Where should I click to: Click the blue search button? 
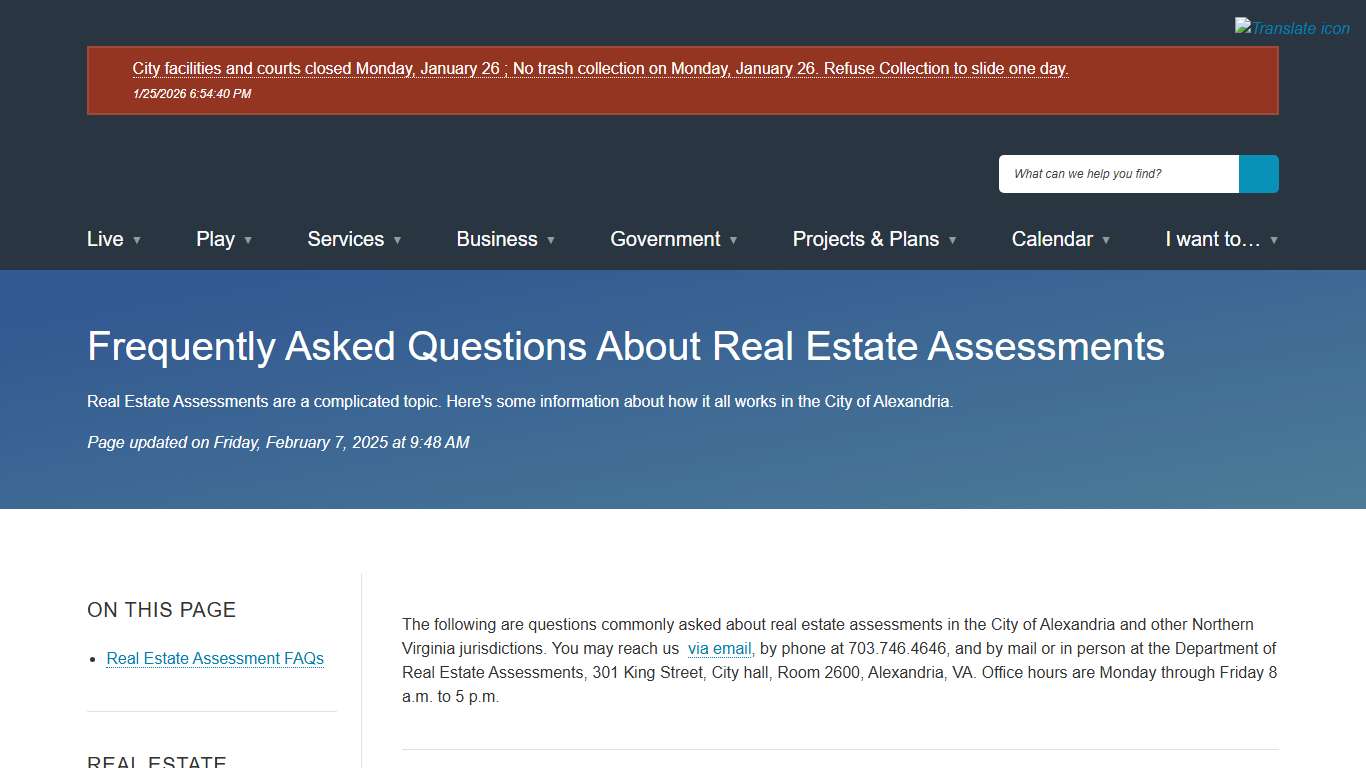pos(1258,173)
